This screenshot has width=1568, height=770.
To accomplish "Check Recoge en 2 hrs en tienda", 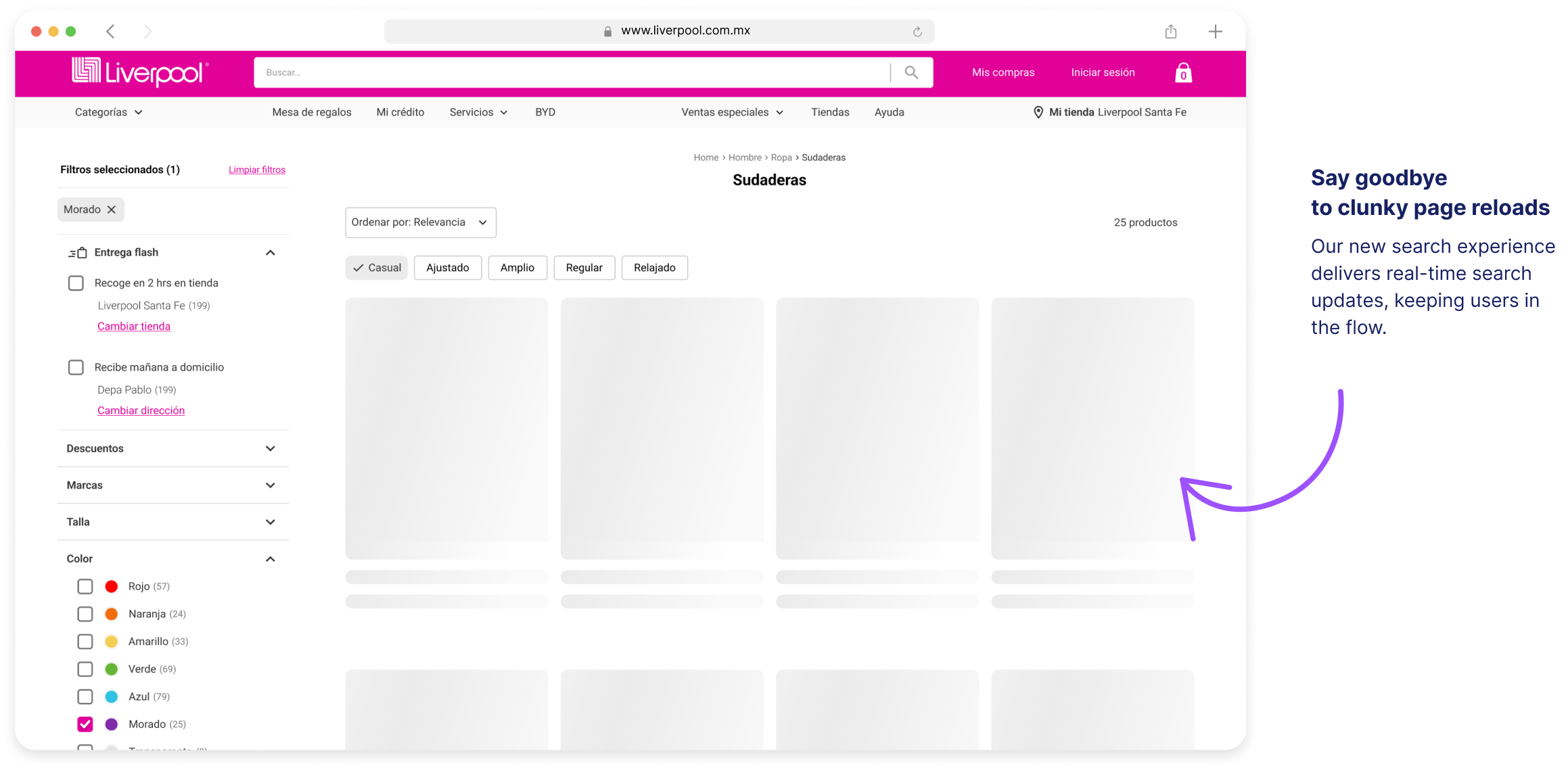I will [x=76, y=283].
